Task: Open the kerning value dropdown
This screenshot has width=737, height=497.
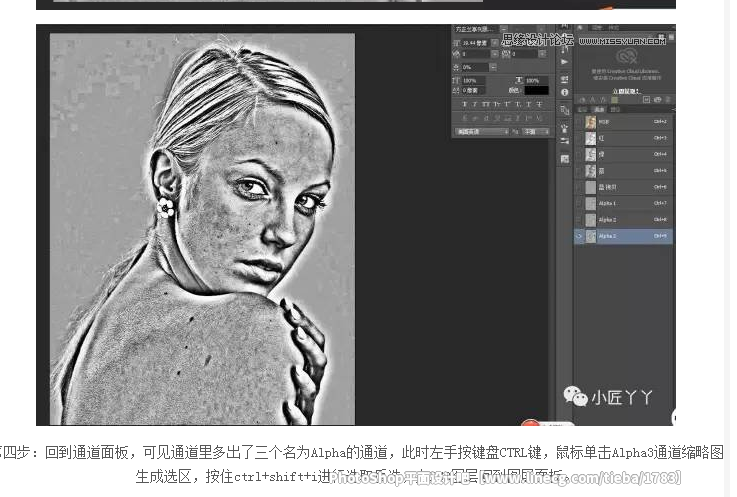Action: 494,54
